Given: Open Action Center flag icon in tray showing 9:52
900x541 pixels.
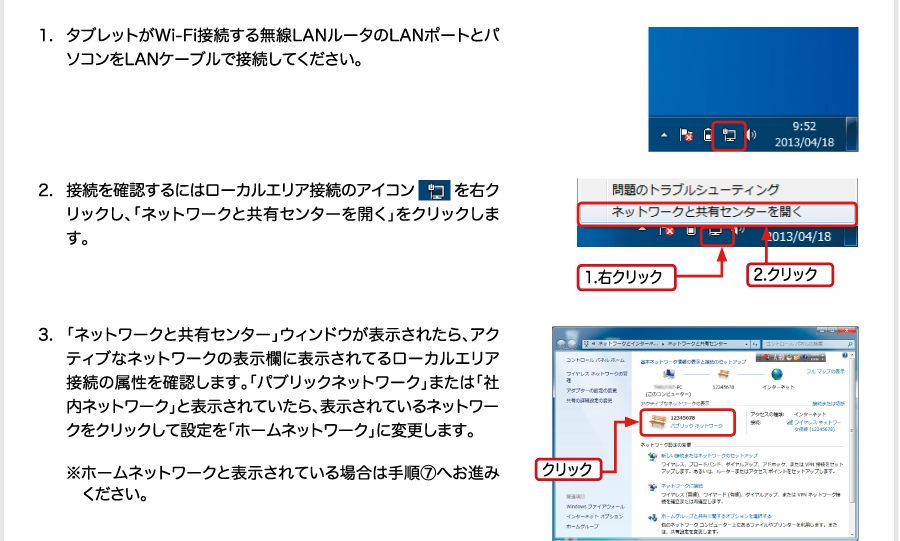Looking at the screenshot, I should point(686,135).
